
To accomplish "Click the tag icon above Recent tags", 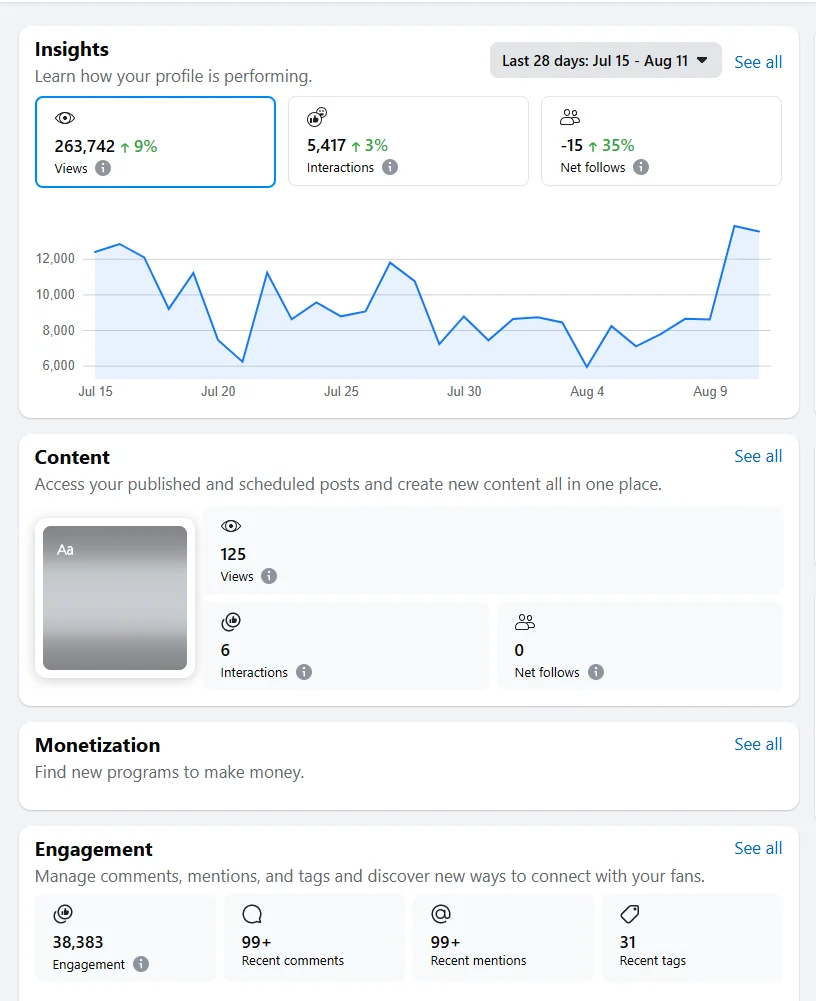I will 630,914.
